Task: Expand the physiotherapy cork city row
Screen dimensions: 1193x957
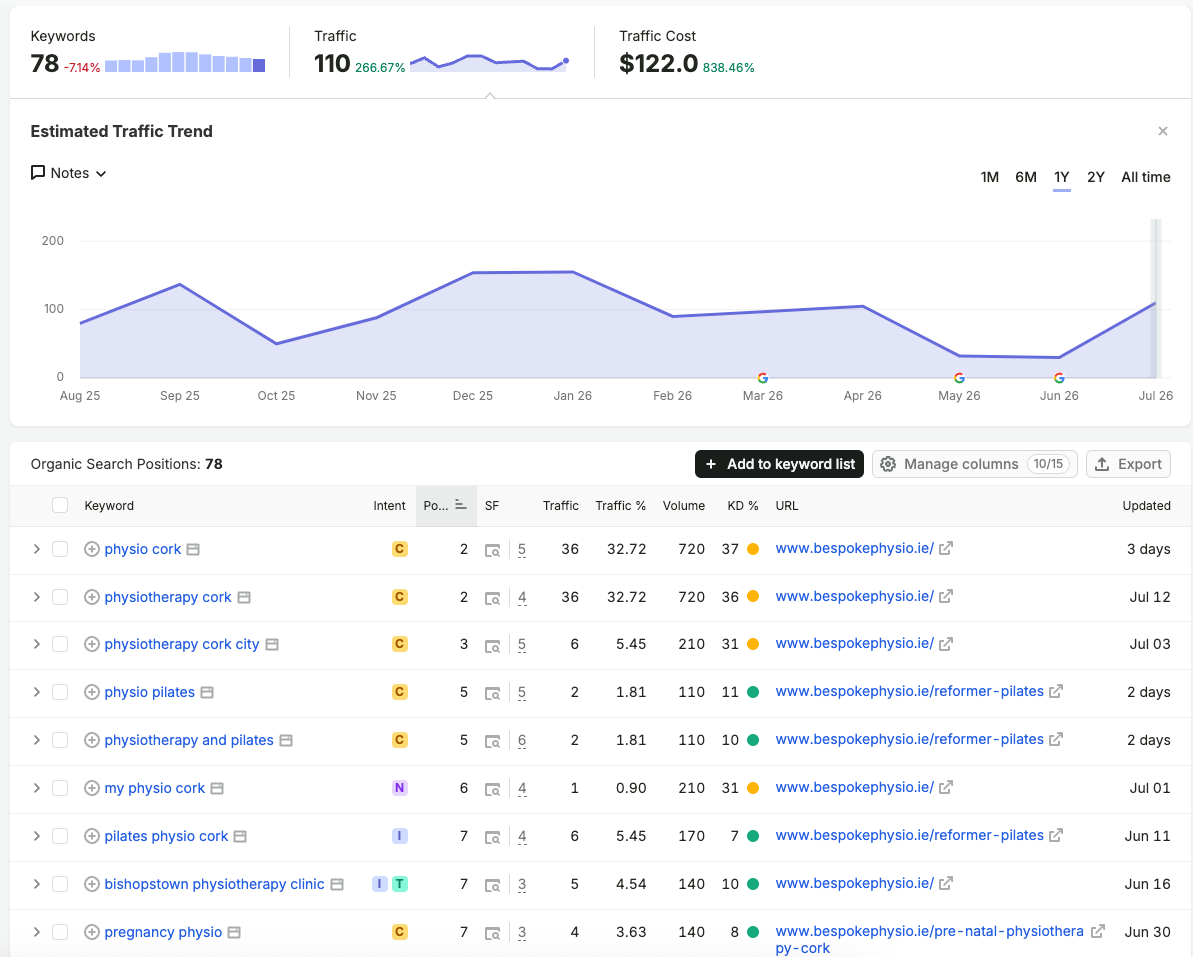Action: coord(36,644)
